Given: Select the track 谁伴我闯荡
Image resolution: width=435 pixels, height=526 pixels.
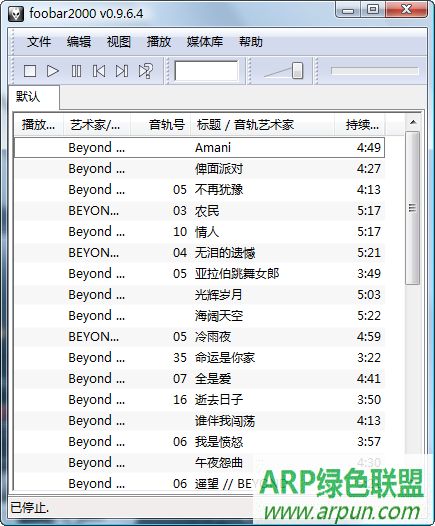Looking at the screenshot, I should click(x=199, y=421).
